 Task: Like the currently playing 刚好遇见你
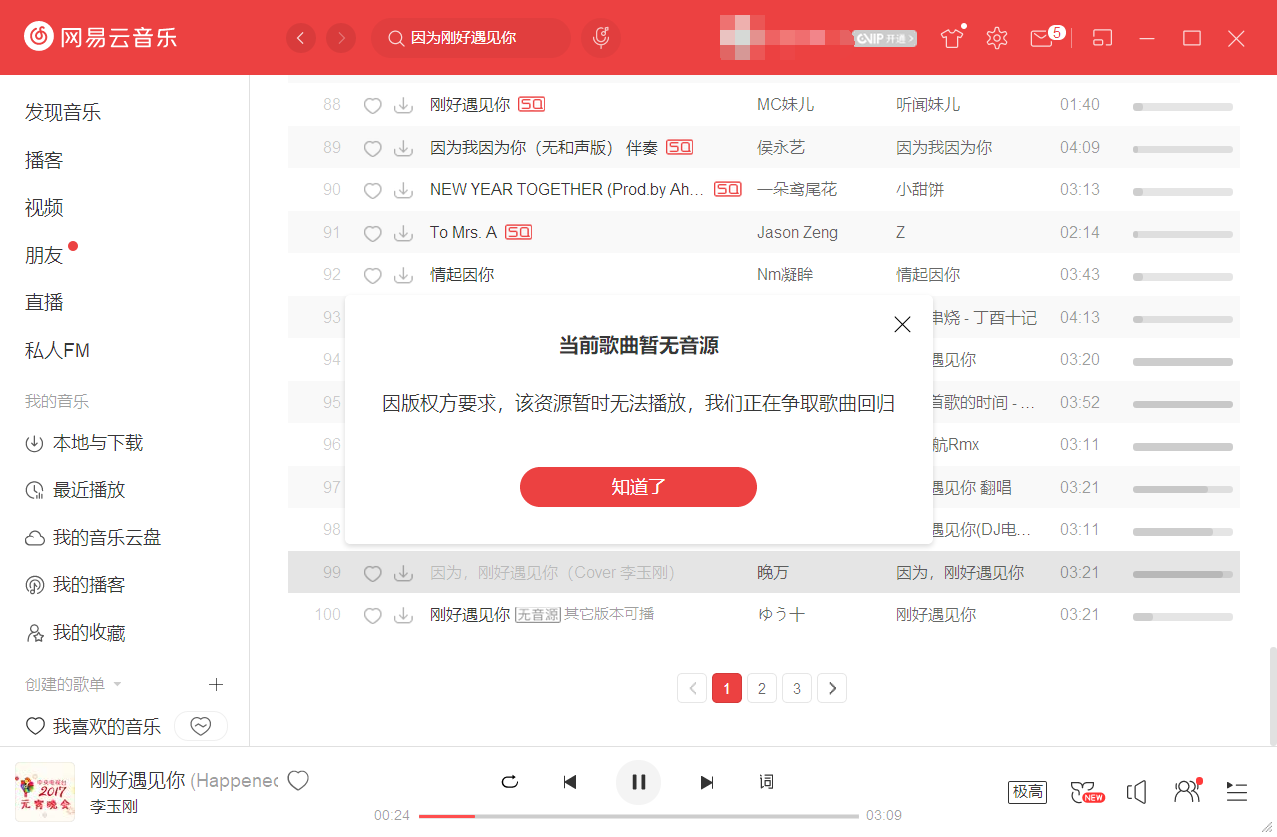pyautogui.click(x=298, y=781)
